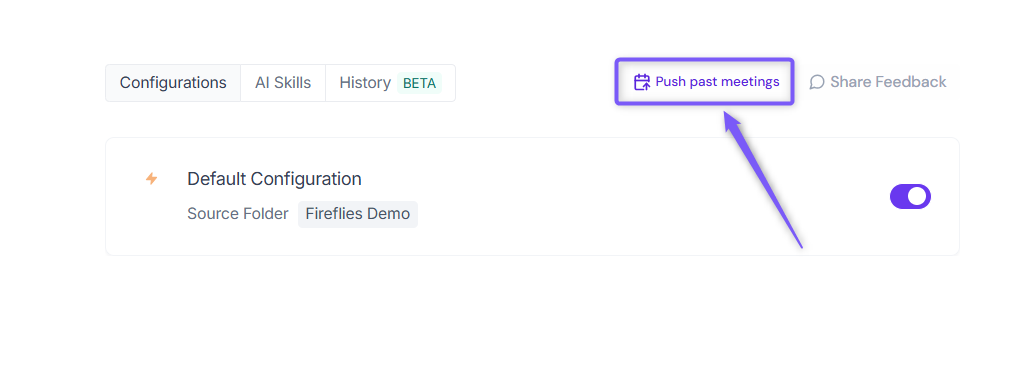This screenshot has height=383, width=1028.
Task: Open the Default Configuration title
Action: pyautogui.click(x=274, y=178)
